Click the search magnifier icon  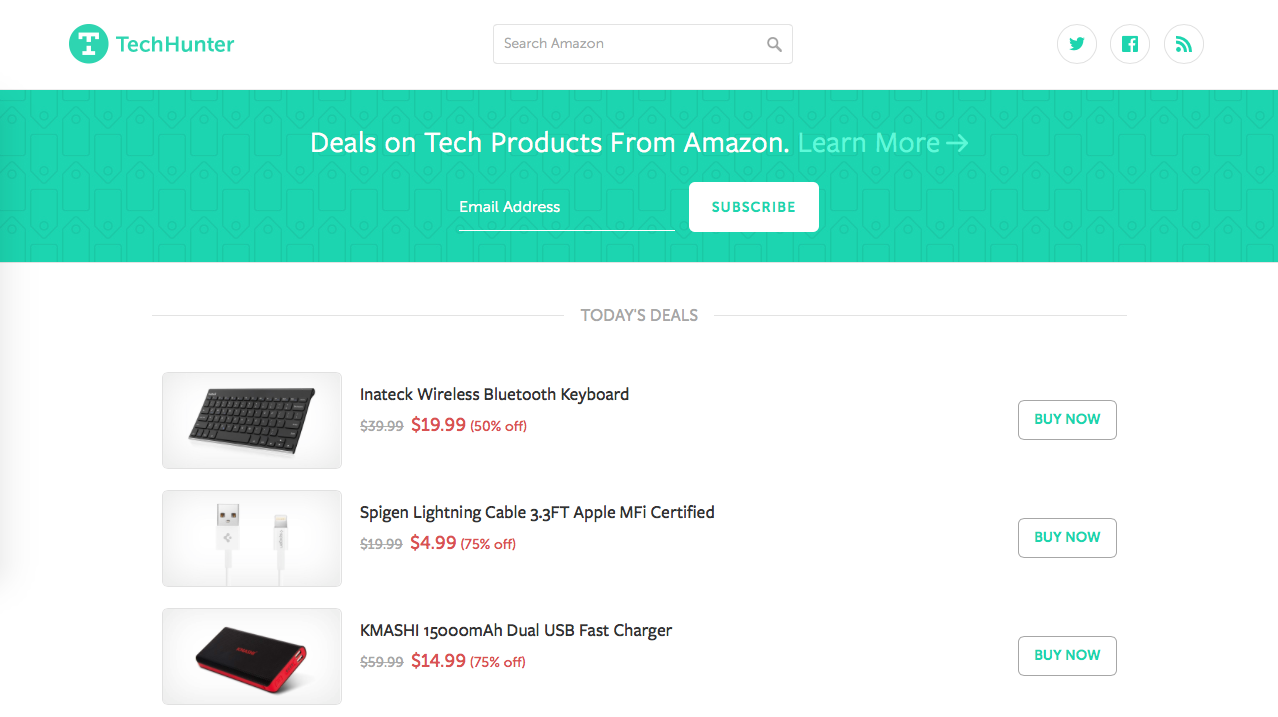pos(774,44)
